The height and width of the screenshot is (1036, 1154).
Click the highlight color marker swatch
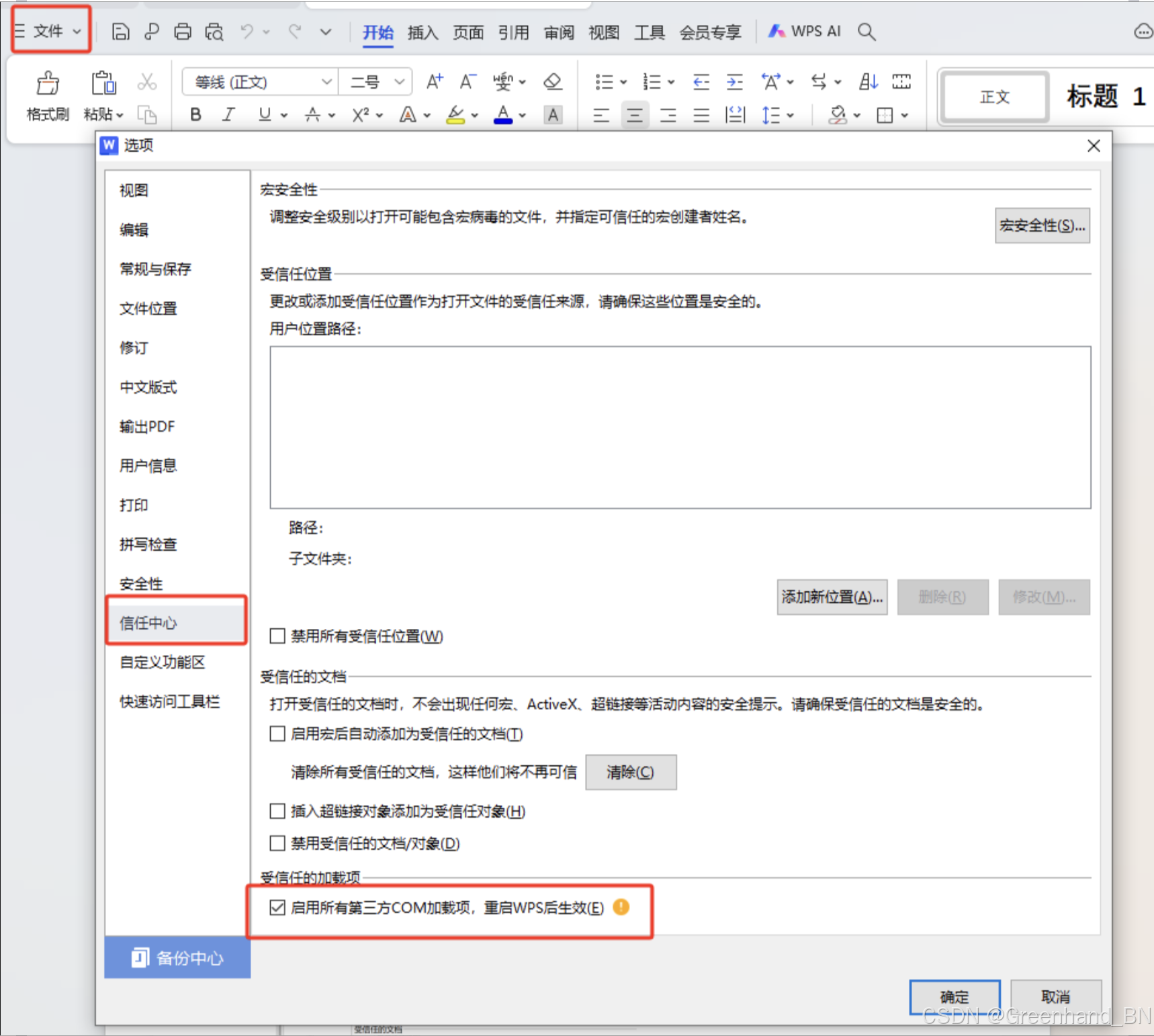[455, 115]
